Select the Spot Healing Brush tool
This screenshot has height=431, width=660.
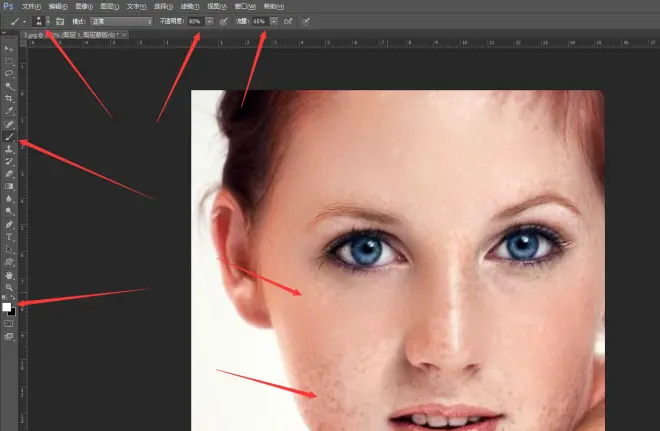point(9,124)
